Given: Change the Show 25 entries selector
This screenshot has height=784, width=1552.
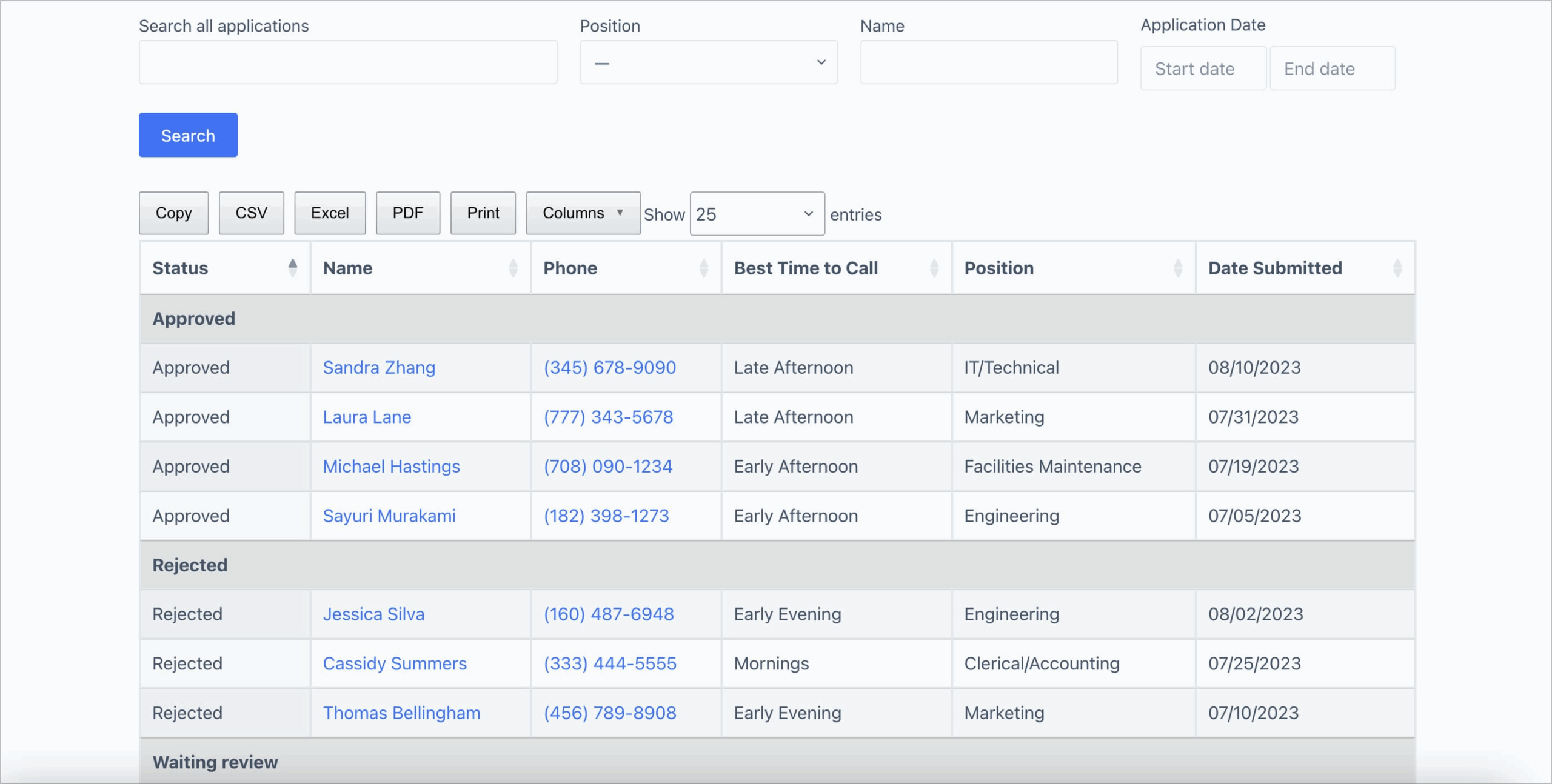Looking at the screenshot, I should (757, 214).
